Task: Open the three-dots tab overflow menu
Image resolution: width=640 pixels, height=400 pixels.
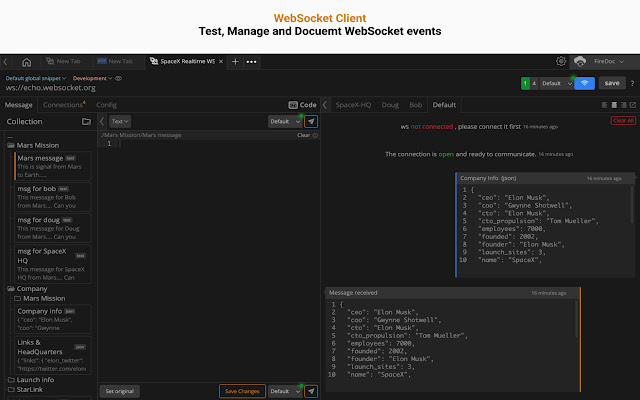Action: pos(252,62)
